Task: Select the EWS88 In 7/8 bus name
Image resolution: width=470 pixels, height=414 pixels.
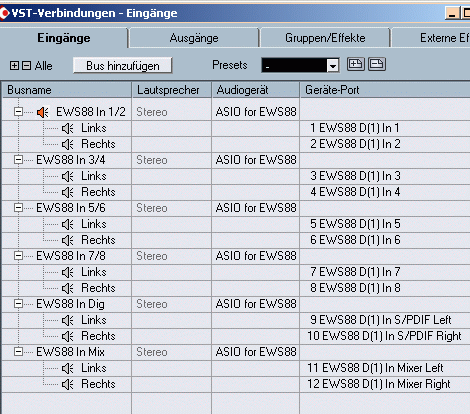Action: (x=71, y=256)
